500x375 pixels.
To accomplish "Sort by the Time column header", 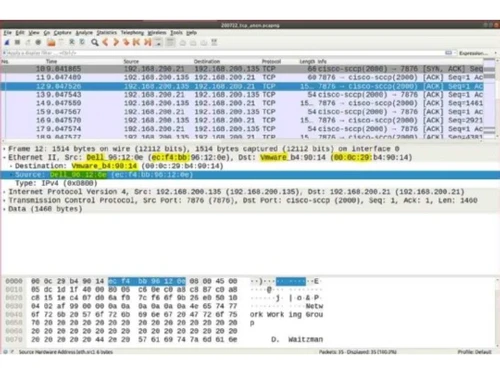I will [x=51, y=61].
